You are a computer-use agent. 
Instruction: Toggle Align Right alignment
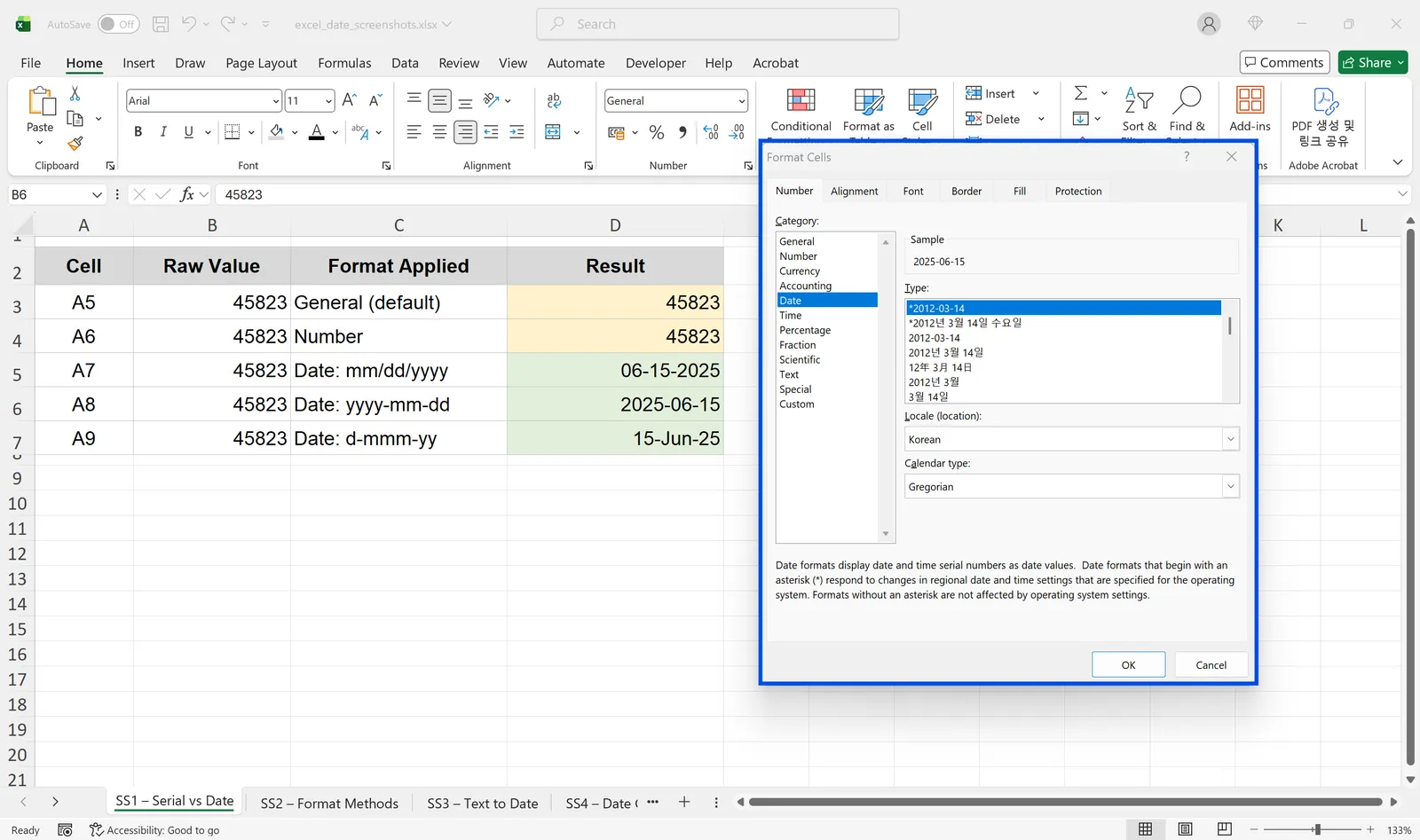coord(465,132)
